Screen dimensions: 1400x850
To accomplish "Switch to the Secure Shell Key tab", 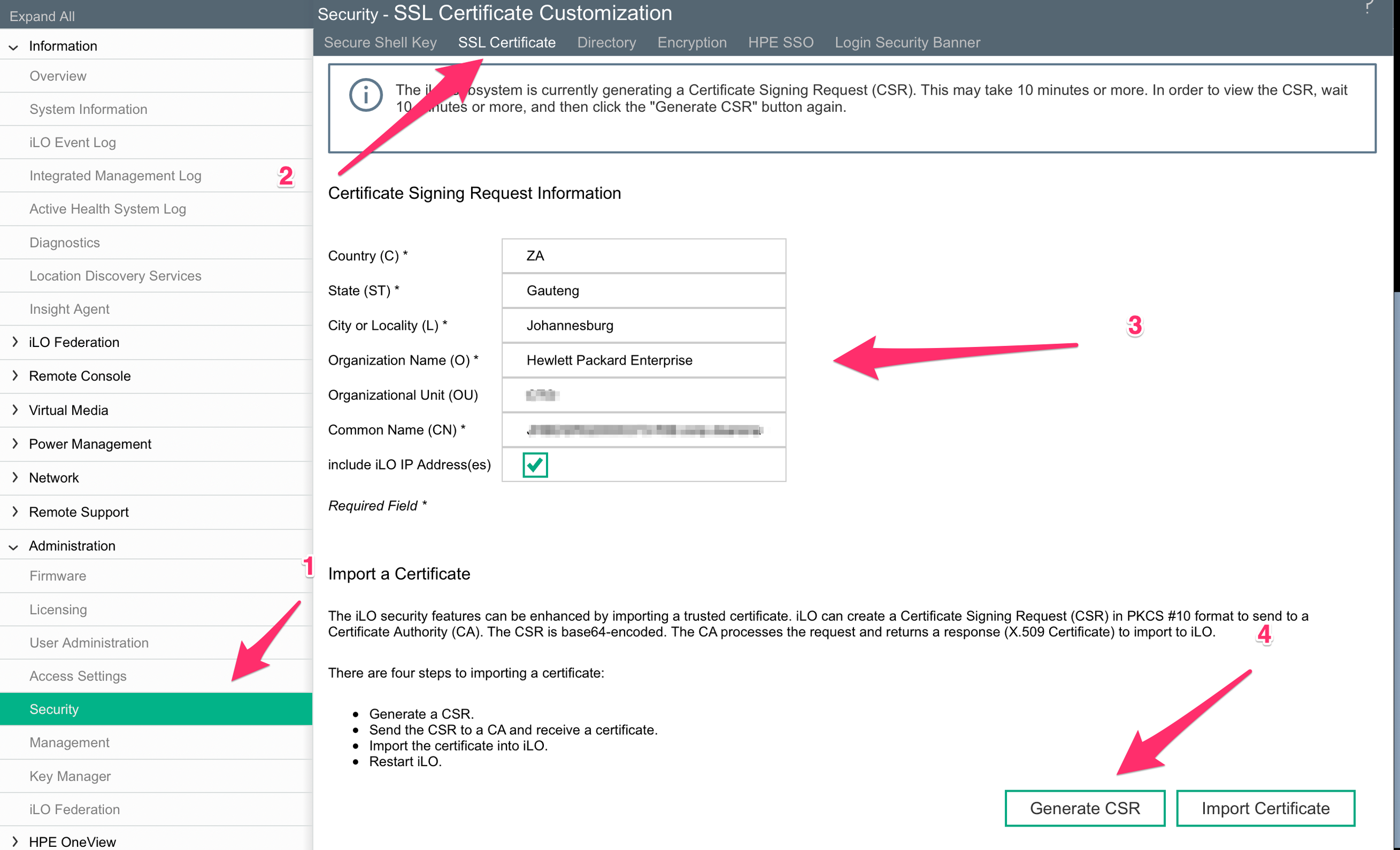I will tap(380, 43).
